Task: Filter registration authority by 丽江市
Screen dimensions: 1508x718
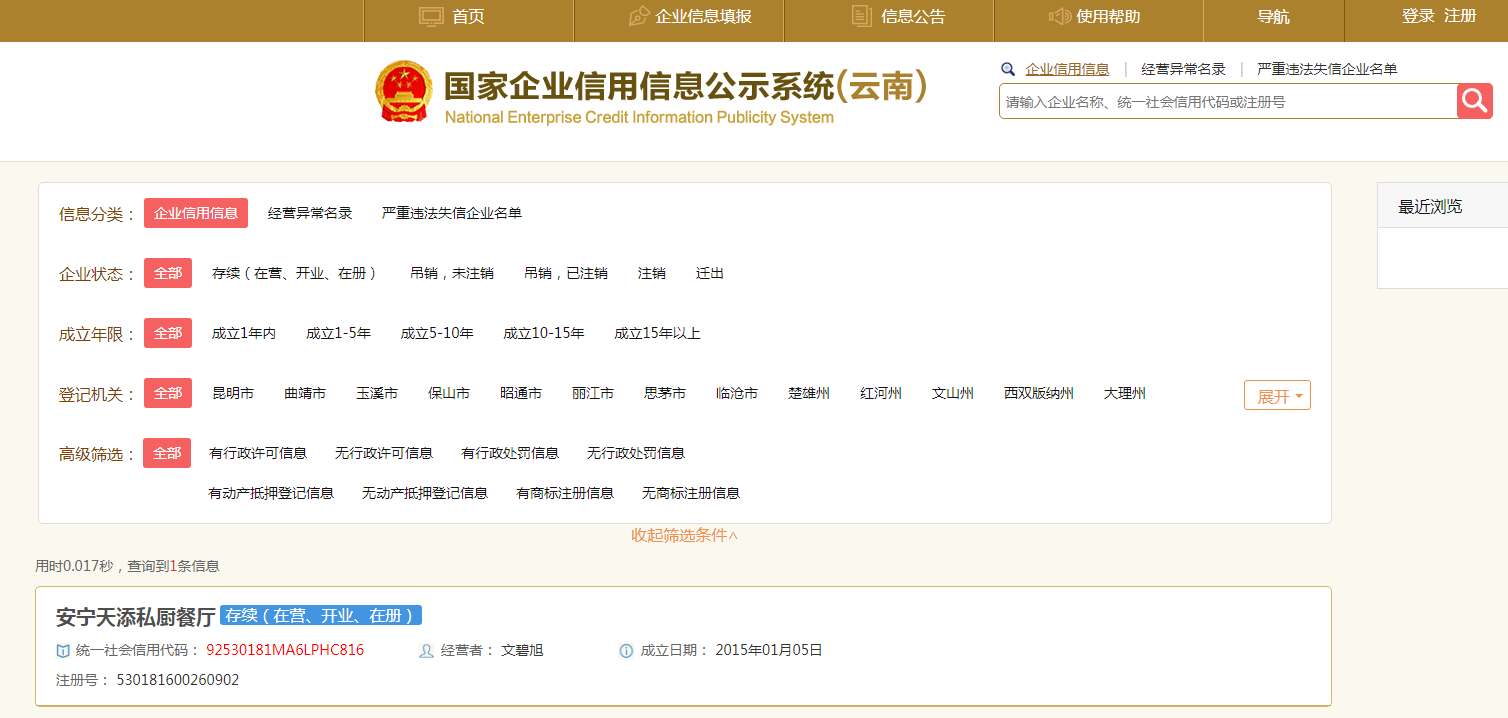Action: pos(593,393)
